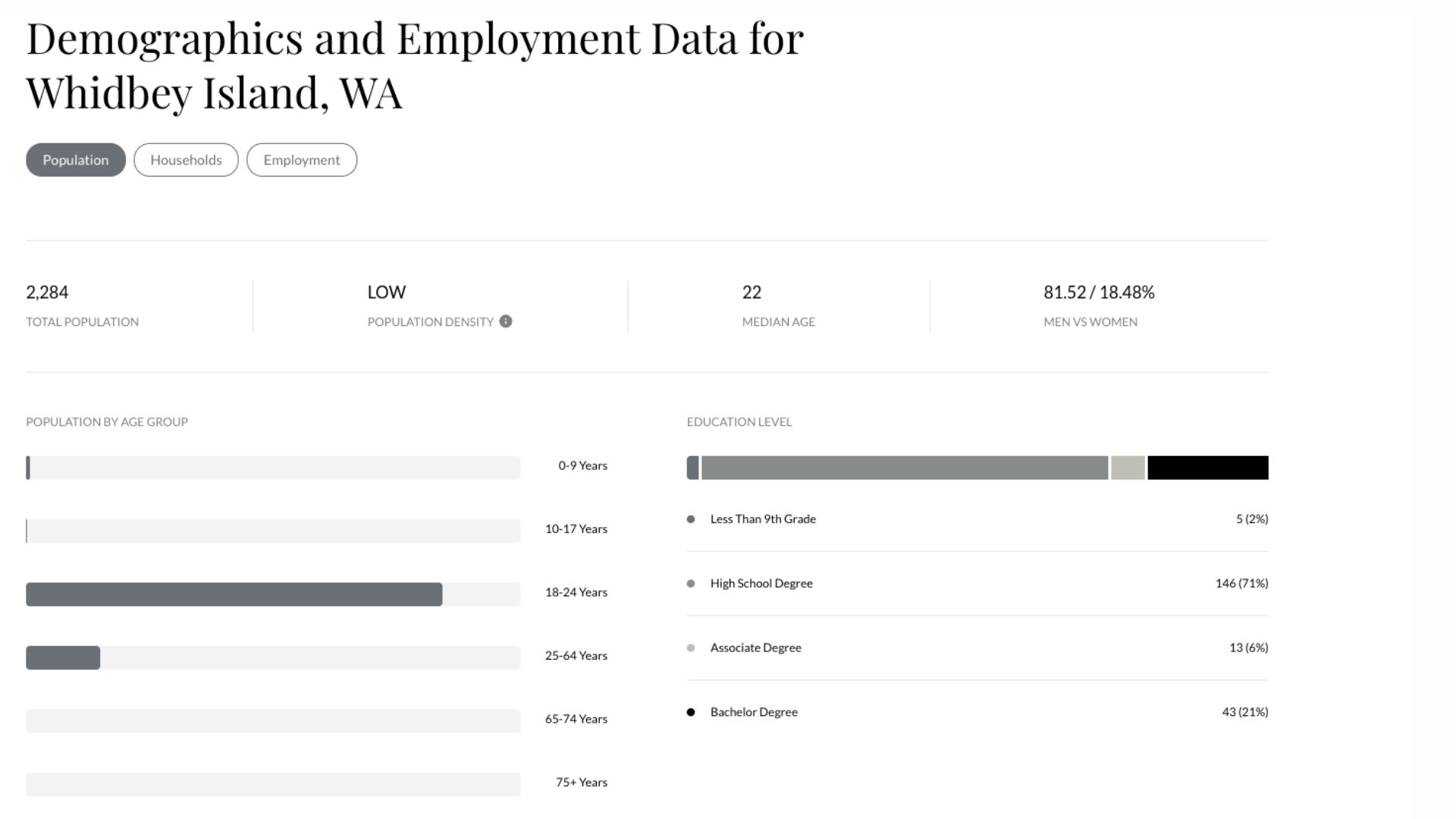Click the 25-64 Years age bar
The height and width of the screenshot is (819, 1456).
(x=63, y=657)
